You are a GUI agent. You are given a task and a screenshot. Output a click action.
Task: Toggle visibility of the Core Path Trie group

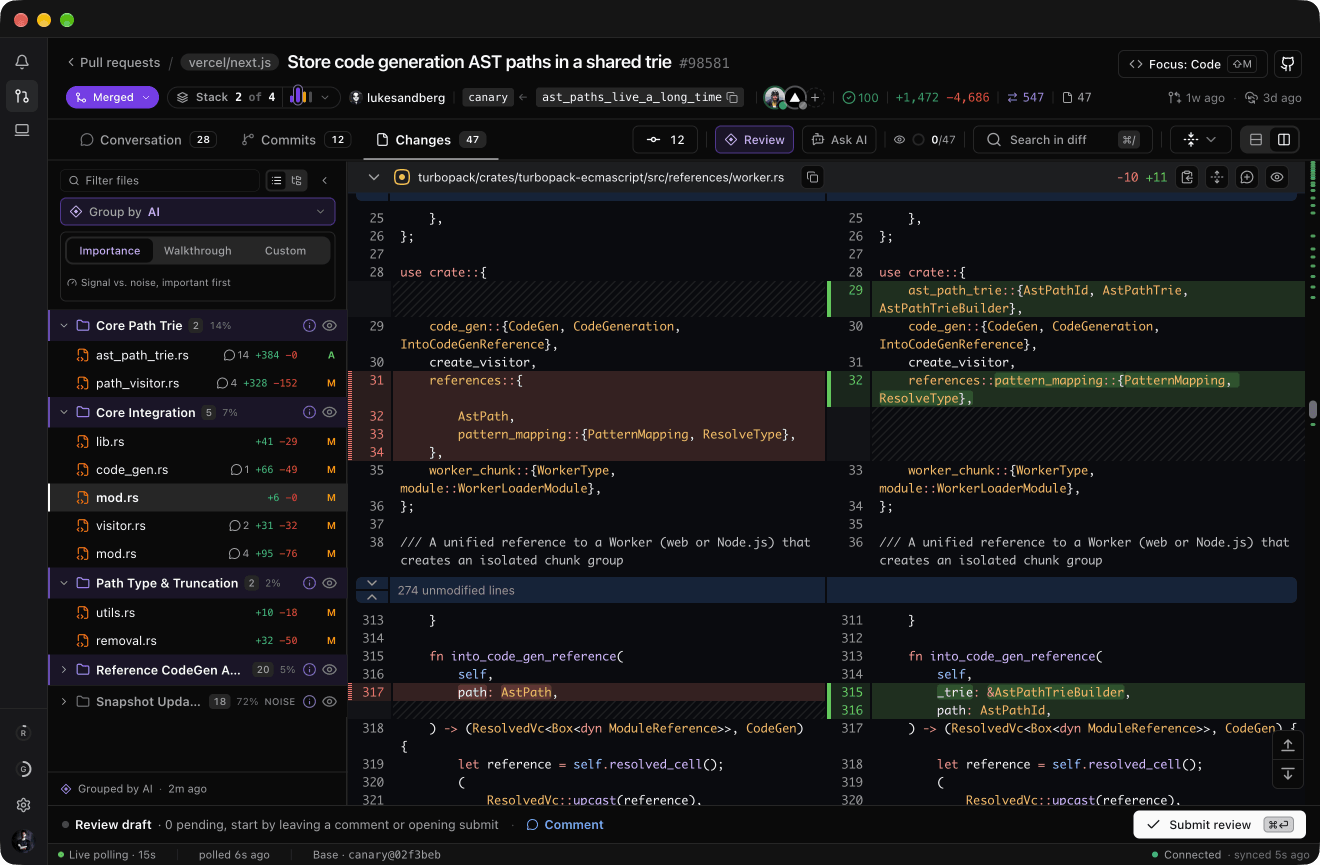coord(329,326)
